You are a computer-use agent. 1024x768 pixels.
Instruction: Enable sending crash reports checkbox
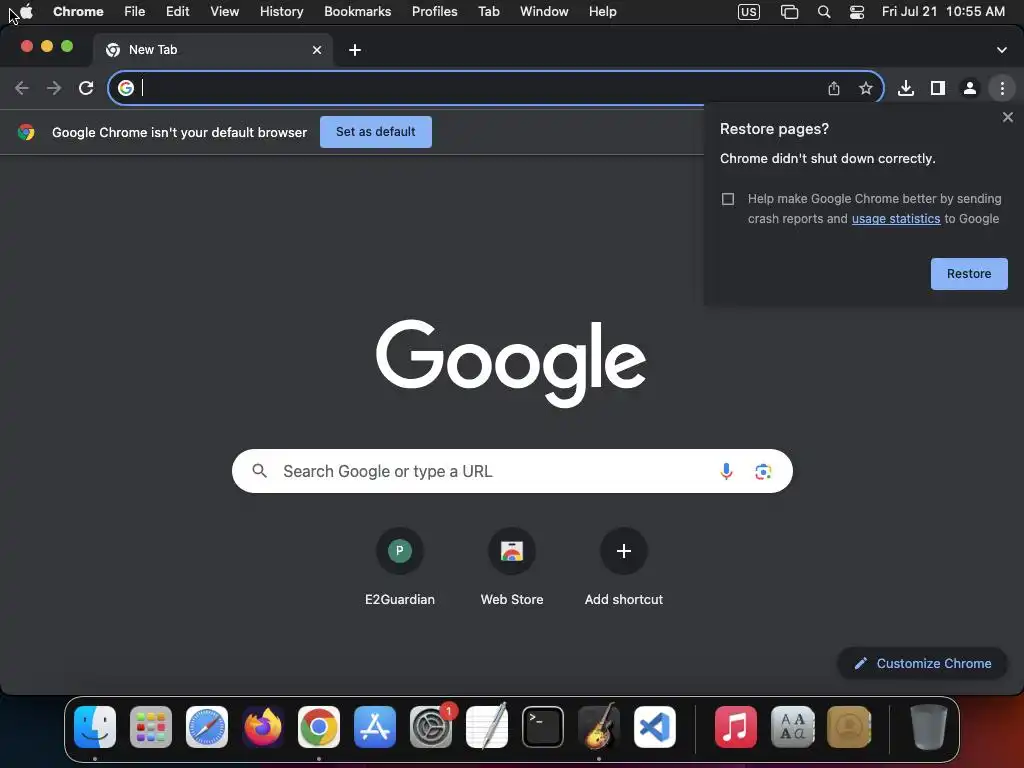pos(728,199)
